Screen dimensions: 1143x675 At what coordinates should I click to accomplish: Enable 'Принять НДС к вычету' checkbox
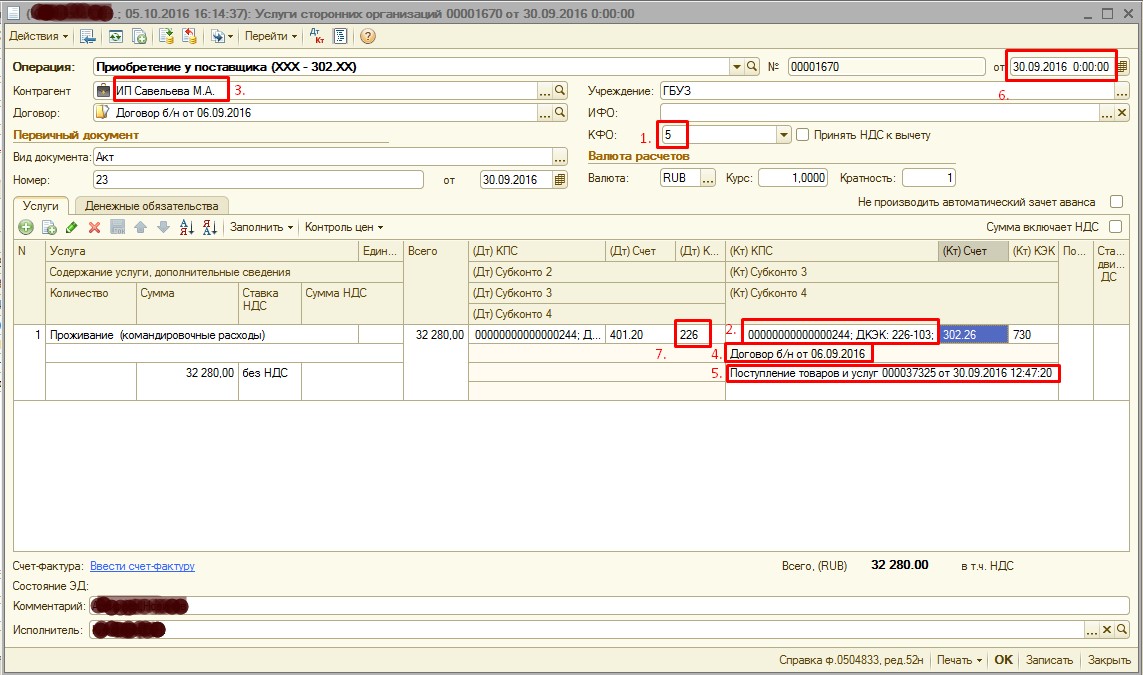pyautogui.click(x=802, y=135)
